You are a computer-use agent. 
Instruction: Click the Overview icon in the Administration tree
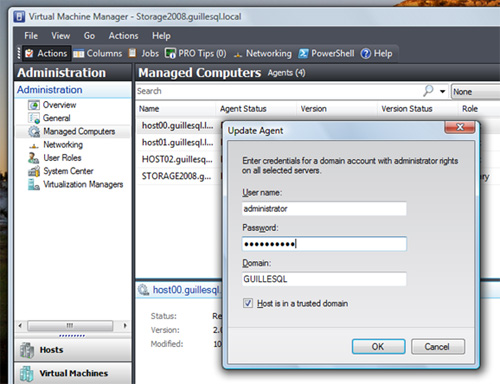[34, 105]
